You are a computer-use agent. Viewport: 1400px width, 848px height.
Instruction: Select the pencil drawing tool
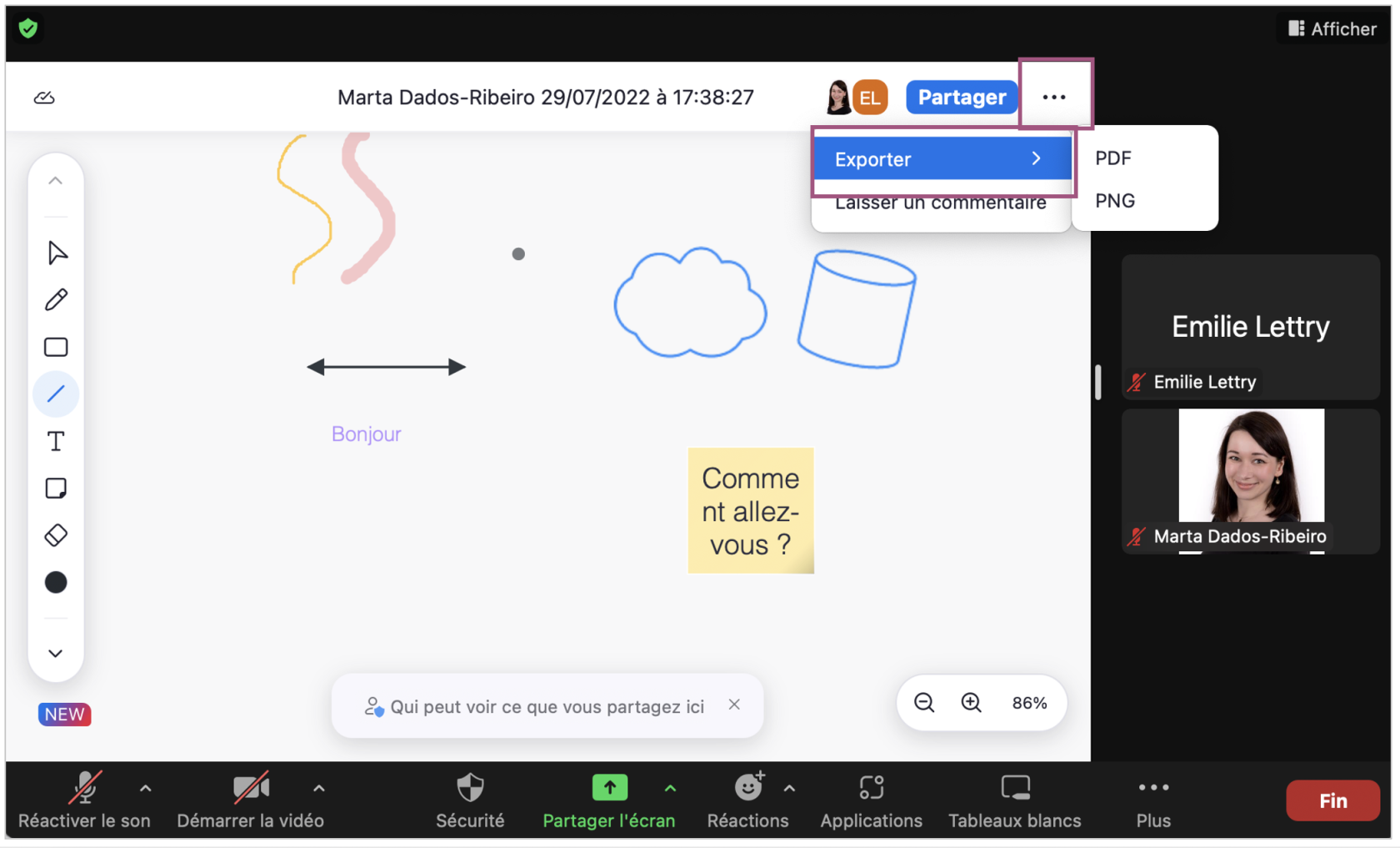pyautogui.click(x=56, y=300)
